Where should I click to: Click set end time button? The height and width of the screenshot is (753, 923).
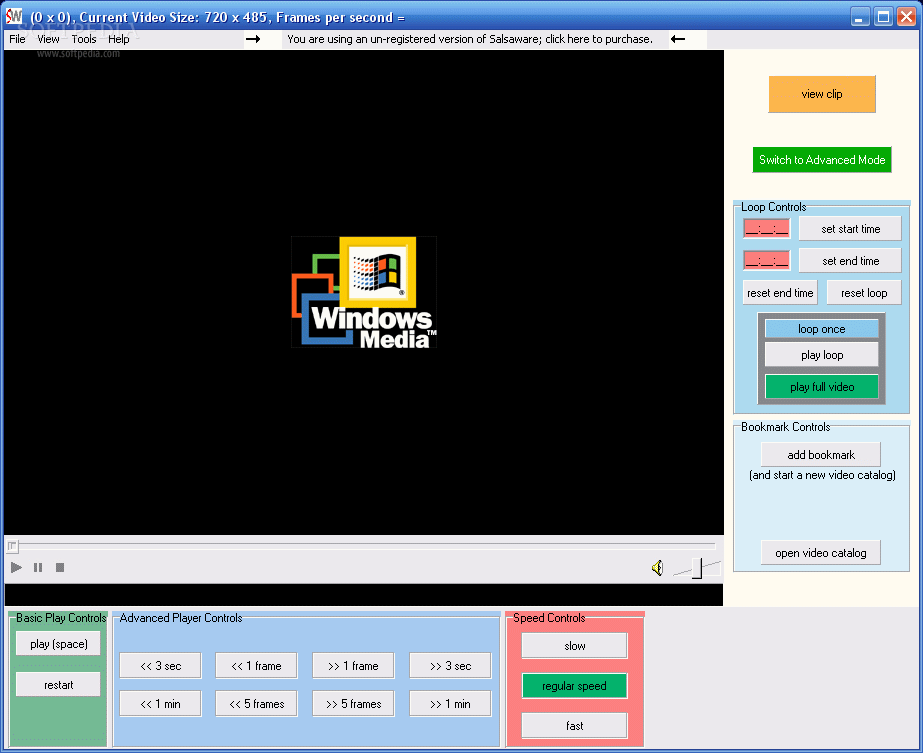tap(850, 261)
